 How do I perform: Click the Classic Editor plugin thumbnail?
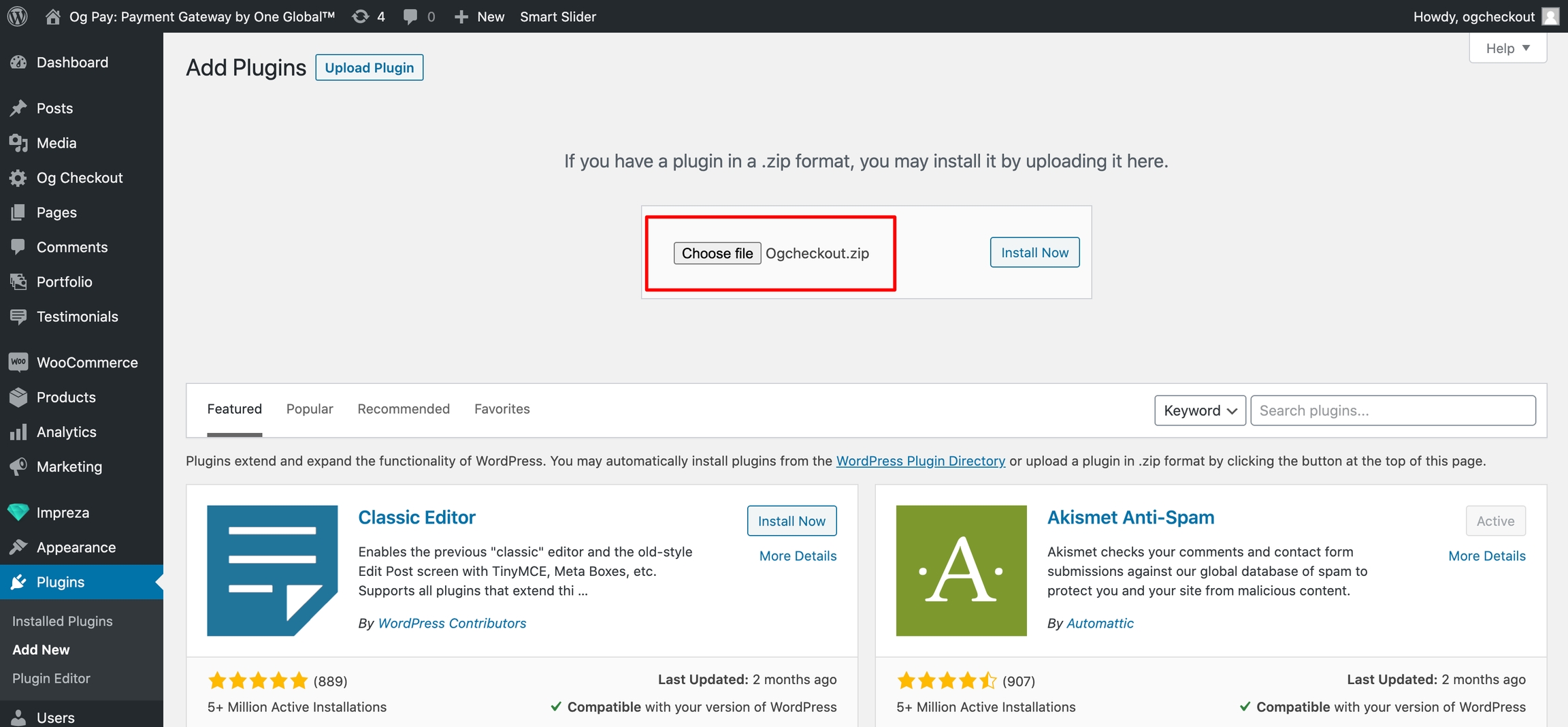(x=272, y=570)
